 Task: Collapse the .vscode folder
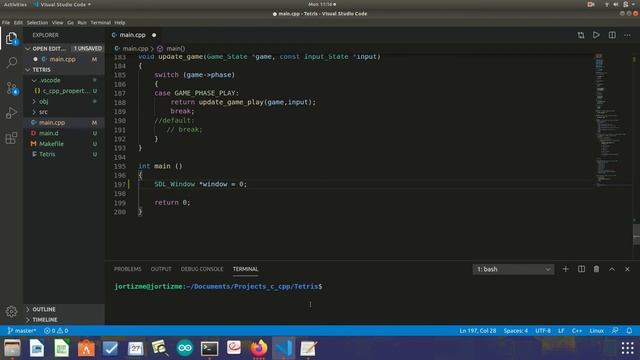(x=34, y=80)
